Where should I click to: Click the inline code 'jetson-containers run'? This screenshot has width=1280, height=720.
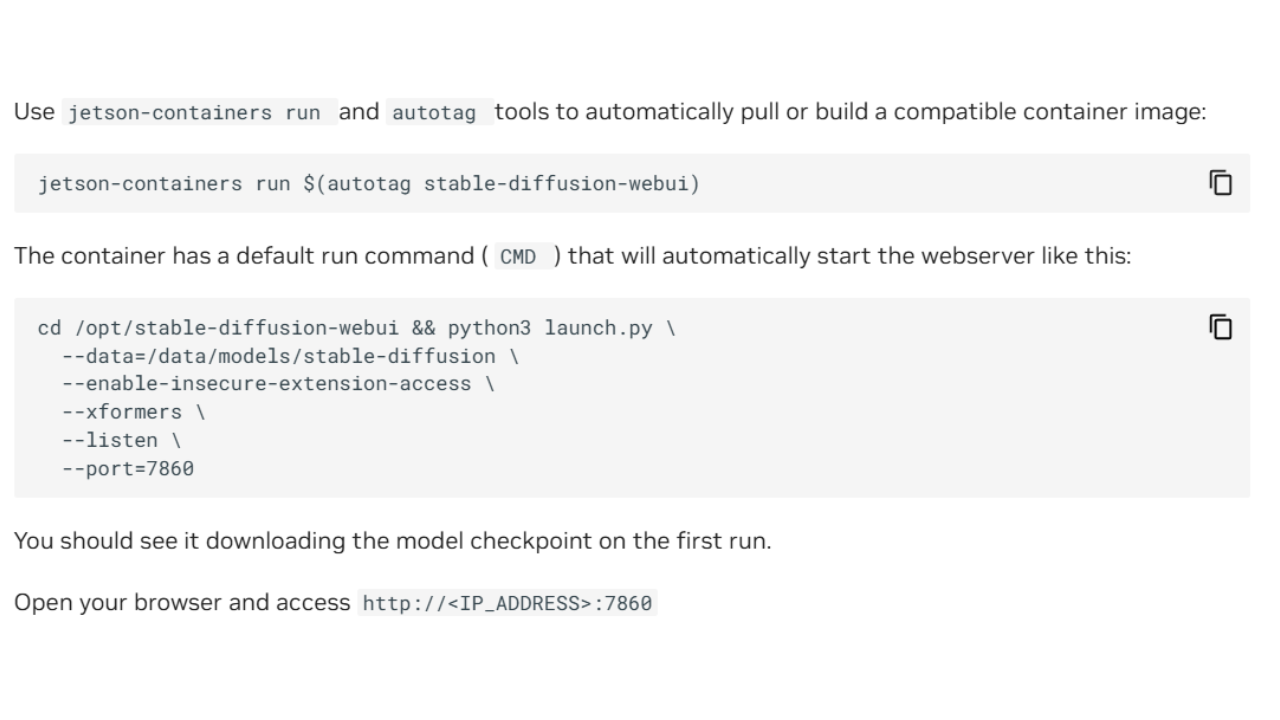click(x=194, y=112)
